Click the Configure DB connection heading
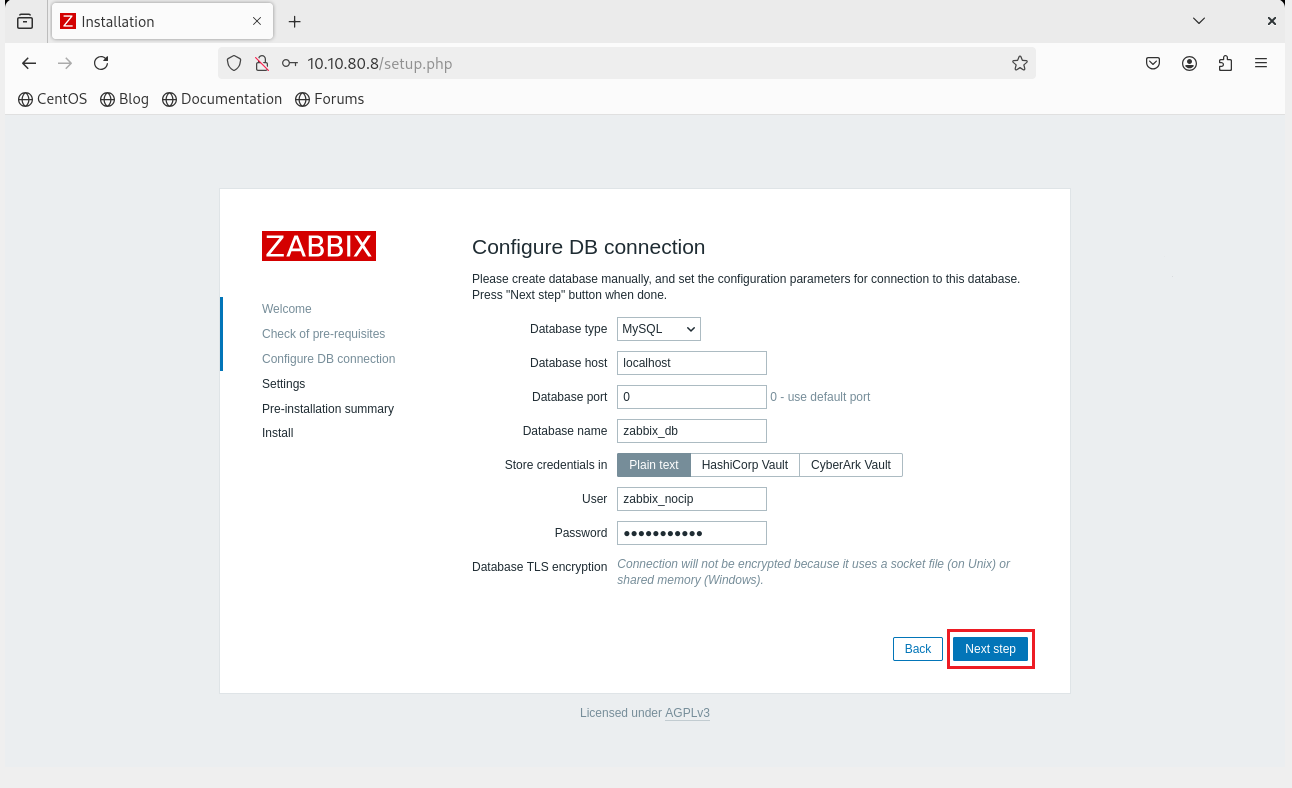Viewport: 1292px width, 788px height. (588, 247)
